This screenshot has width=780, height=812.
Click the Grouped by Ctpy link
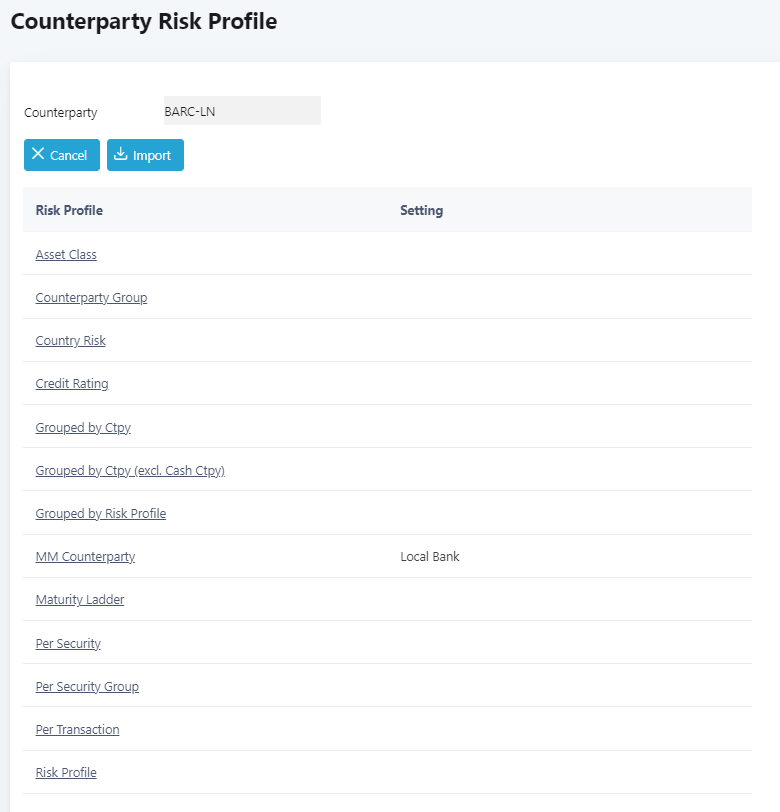pos(83,427)
